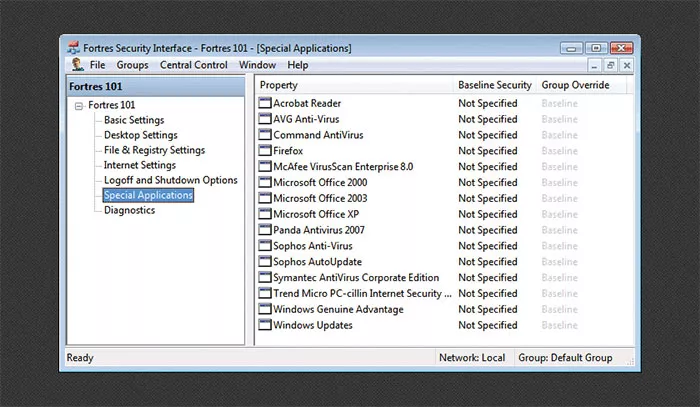Viewport: 700px width, 407px height.
Task: Click the user icon beside File menu
Action: coord(77,65)
